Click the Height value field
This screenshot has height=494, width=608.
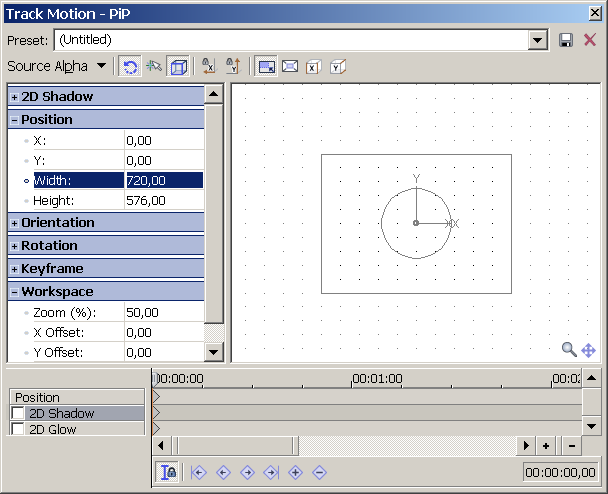click(x=163, y=200)
